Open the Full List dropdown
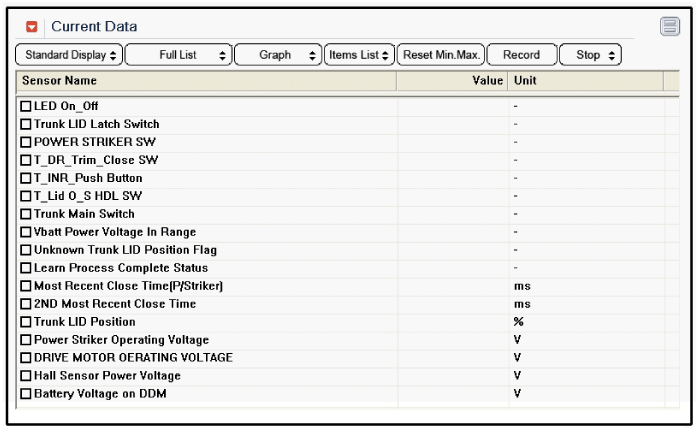Viewport: 700px width, 430px height. click(x=179, y=55)
